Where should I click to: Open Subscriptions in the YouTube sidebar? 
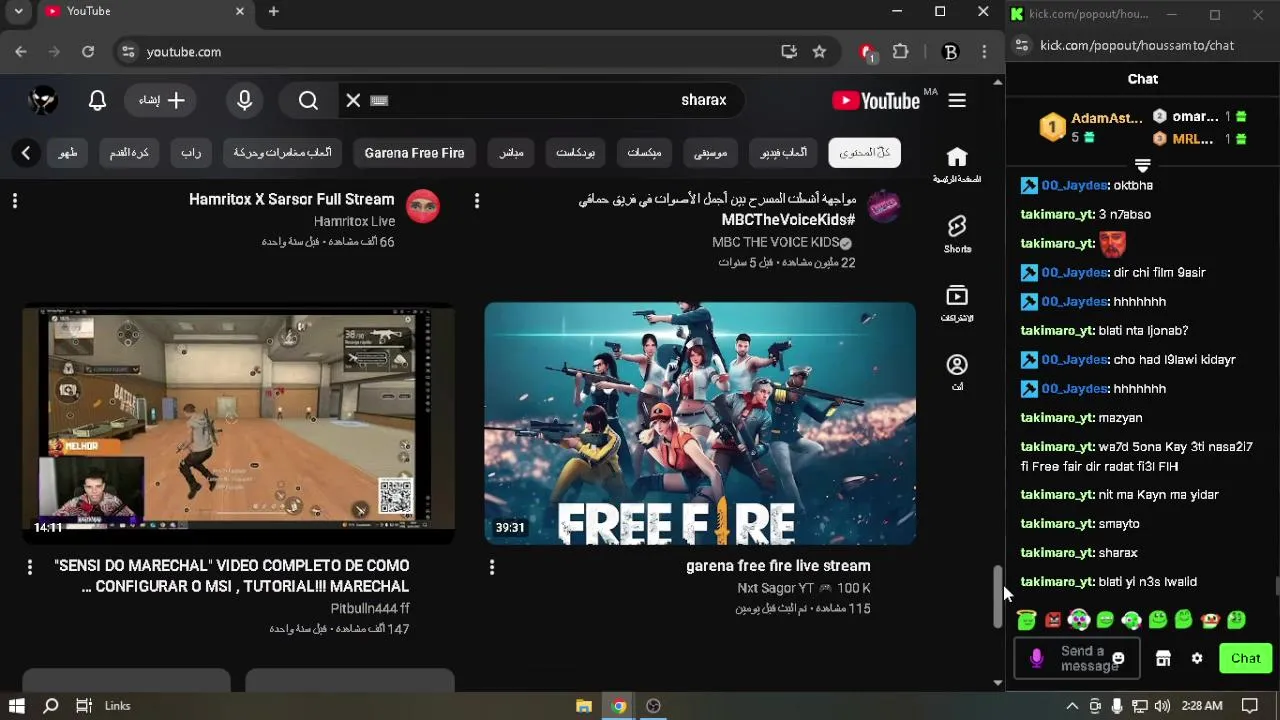pyautogui.click(x=957, y=303)
